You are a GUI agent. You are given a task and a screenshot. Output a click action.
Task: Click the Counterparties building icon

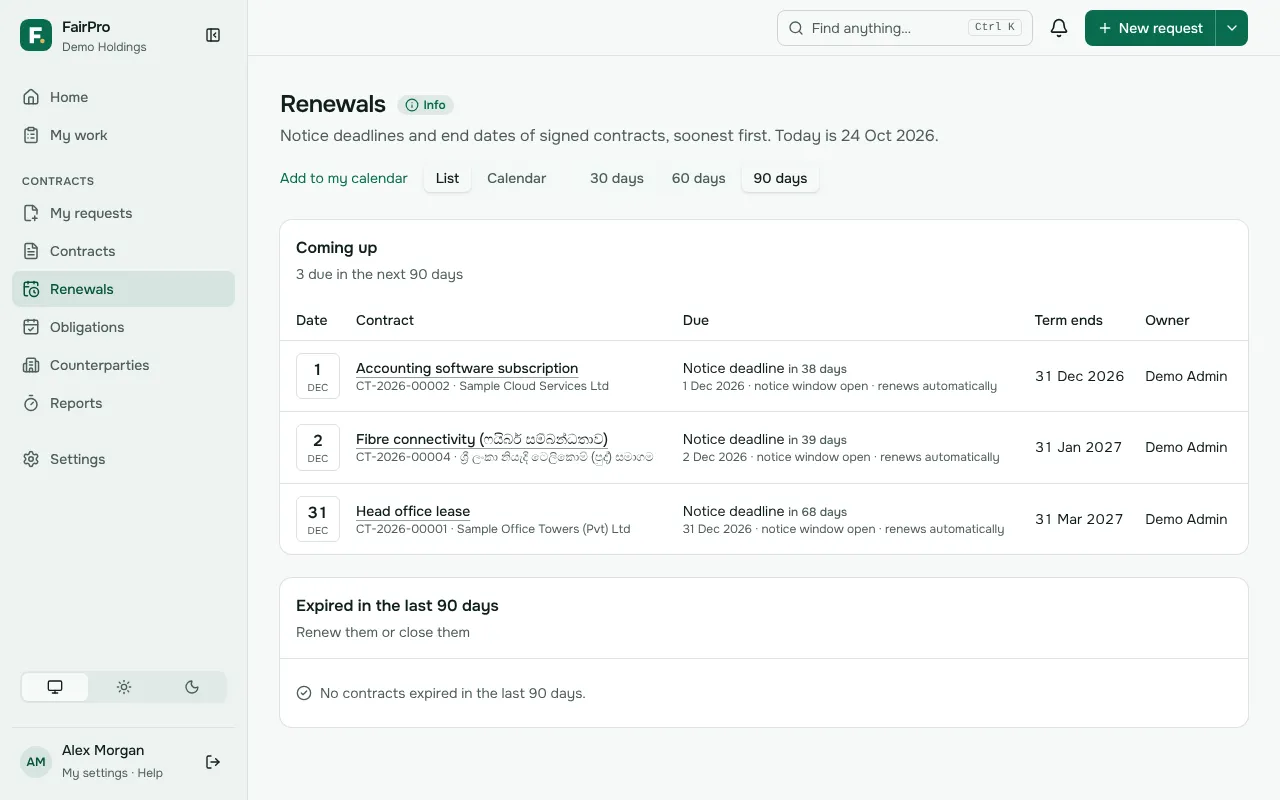[31, 365]
